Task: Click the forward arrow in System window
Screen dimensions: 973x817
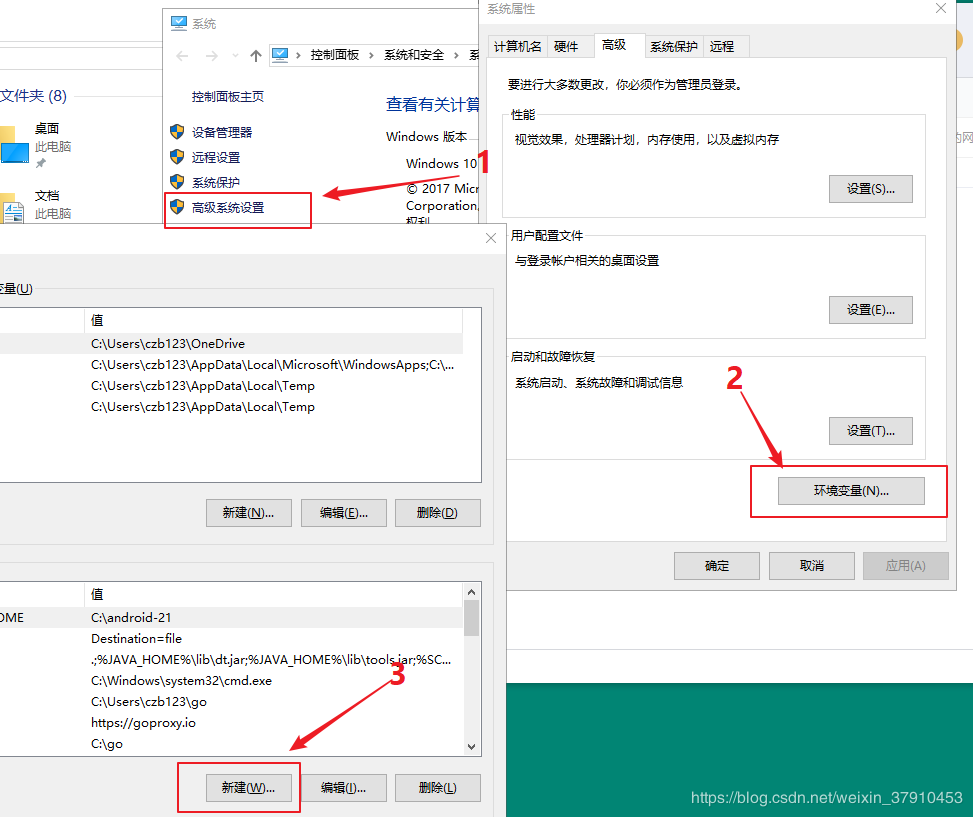Action: [212, 56]
